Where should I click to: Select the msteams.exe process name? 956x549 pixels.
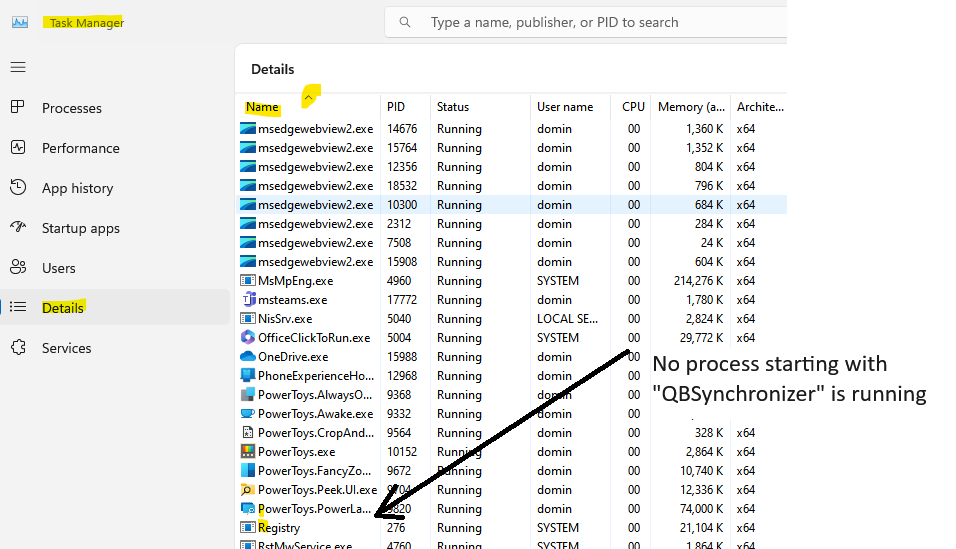tap(293, 300)
